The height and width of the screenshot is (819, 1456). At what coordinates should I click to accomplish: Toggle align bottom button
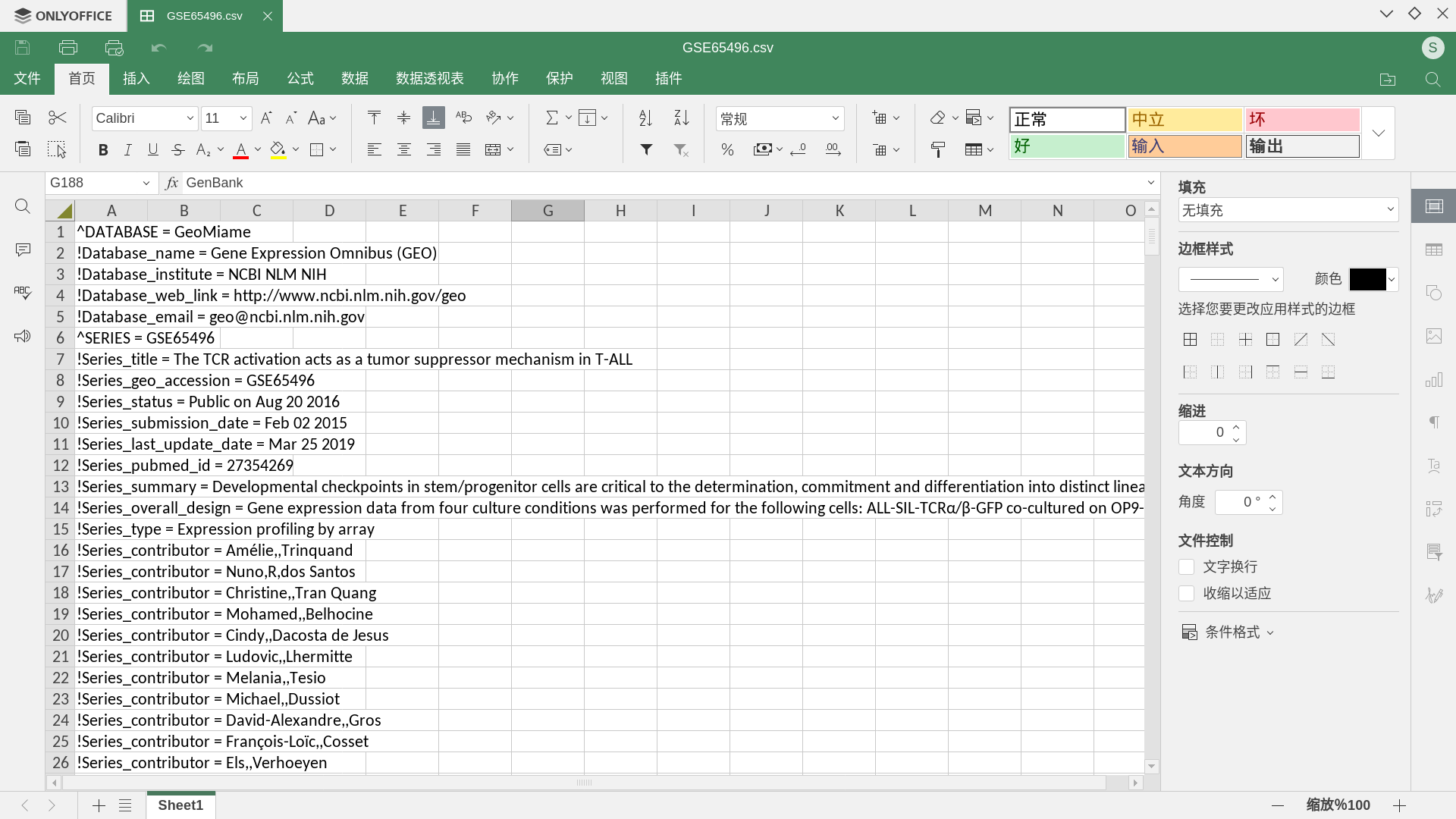tap(433, 117)
